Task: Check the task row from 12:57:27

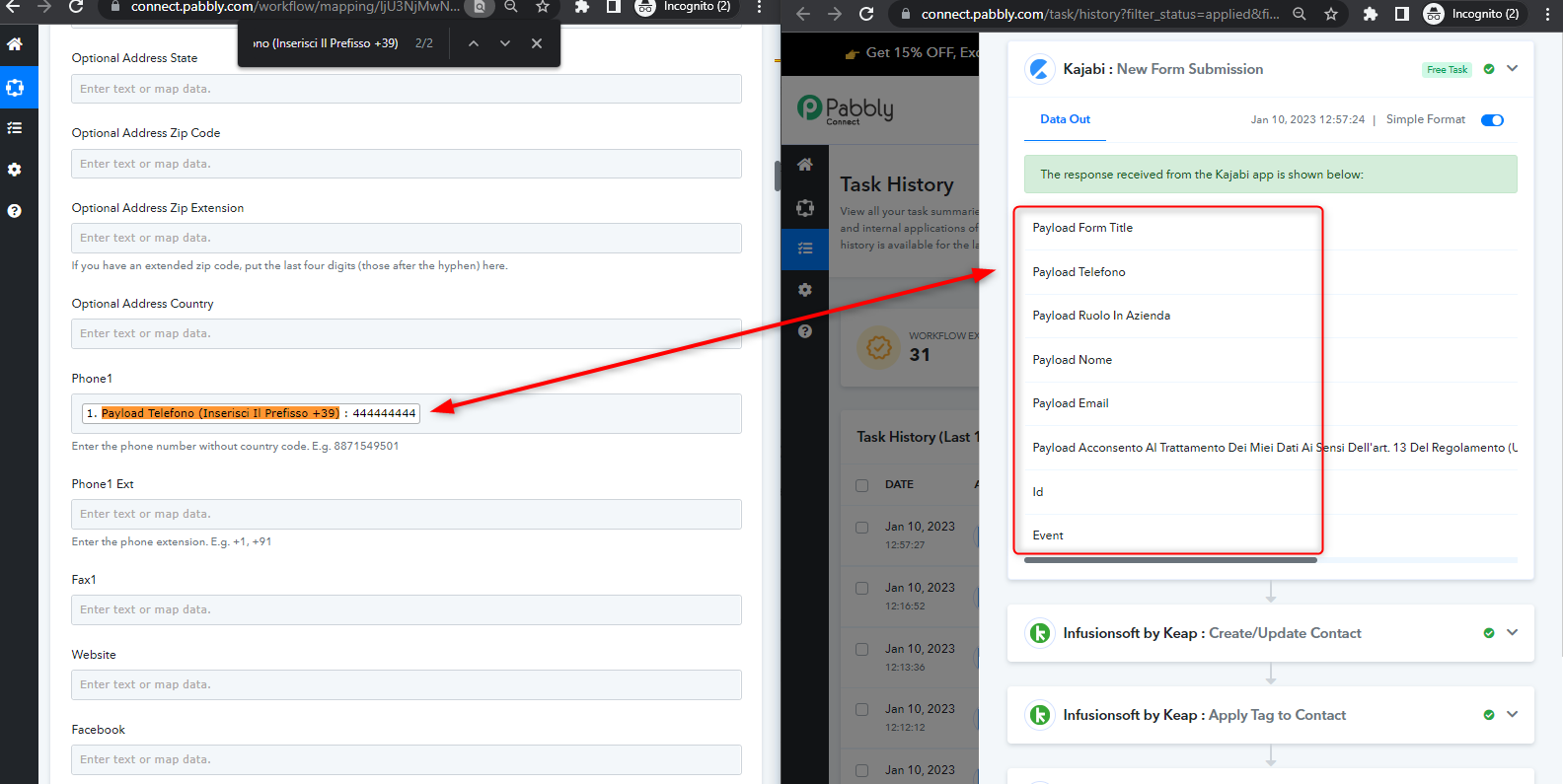Action: point(862,528)
